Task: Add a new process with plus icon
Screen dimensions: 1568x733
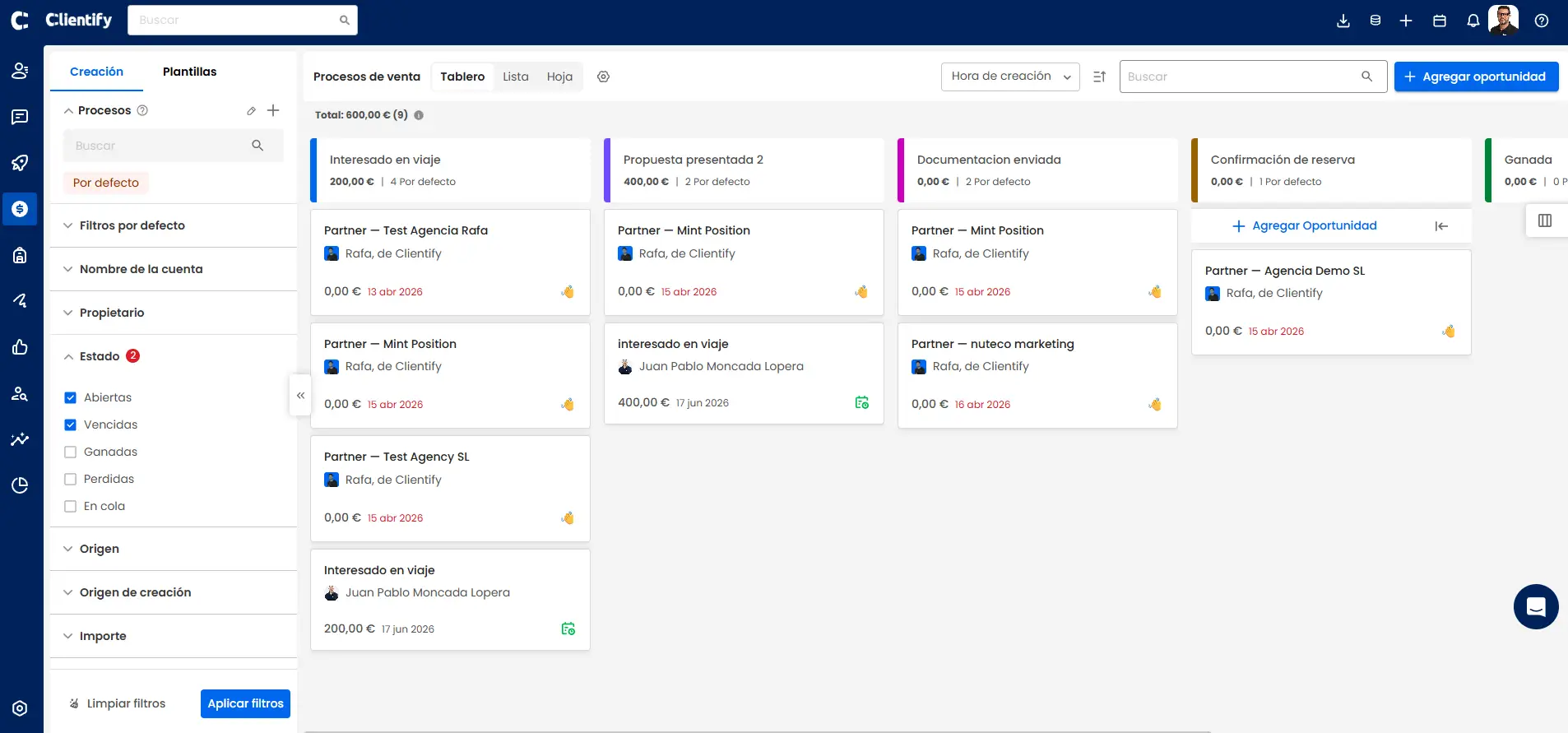Action: (273, 110)
